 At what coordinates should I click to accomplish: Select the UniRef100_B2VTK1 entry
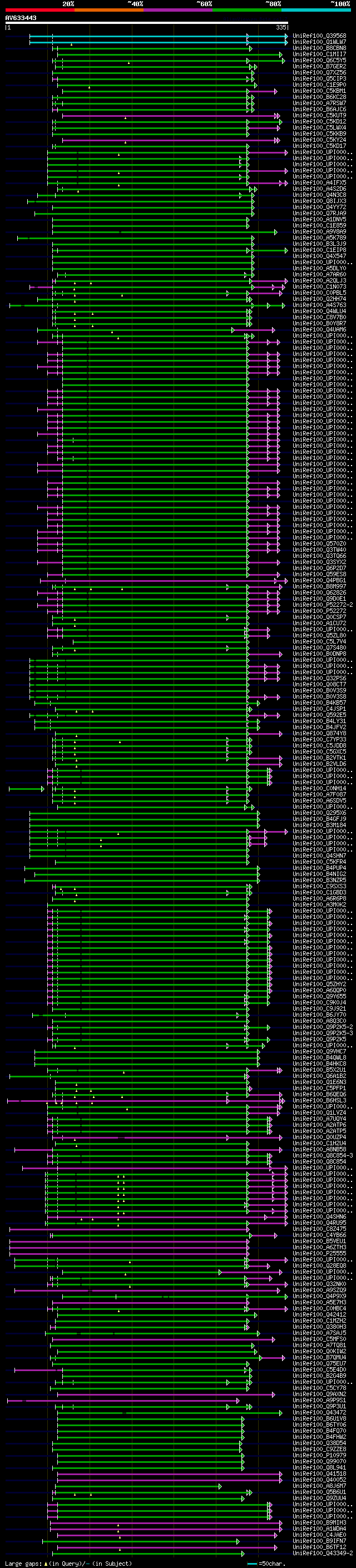point(319,758)
